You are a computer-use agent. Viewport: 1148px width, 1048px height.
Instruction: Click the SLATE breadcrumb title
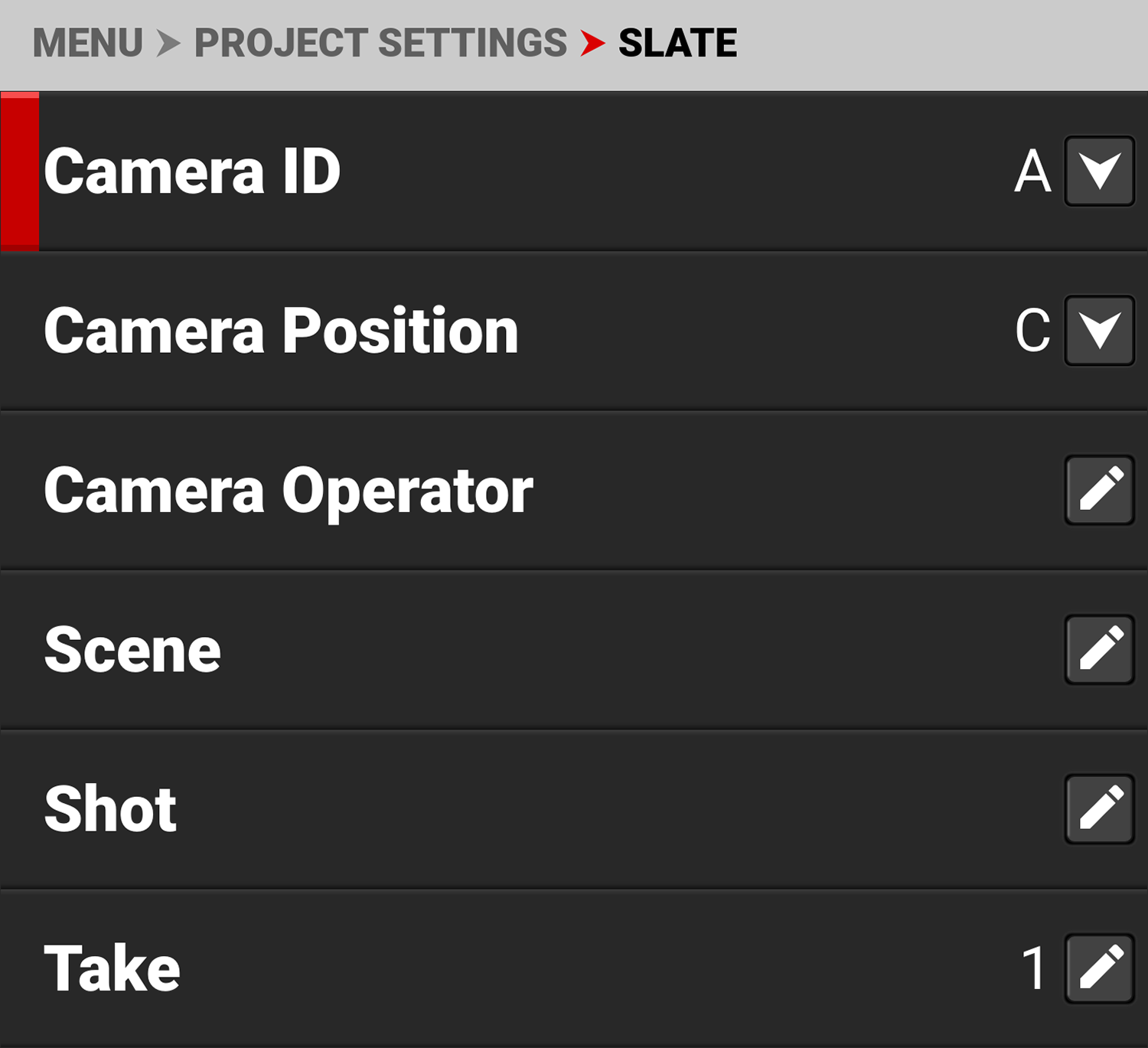pyautogui.click(x=677, y=43)
